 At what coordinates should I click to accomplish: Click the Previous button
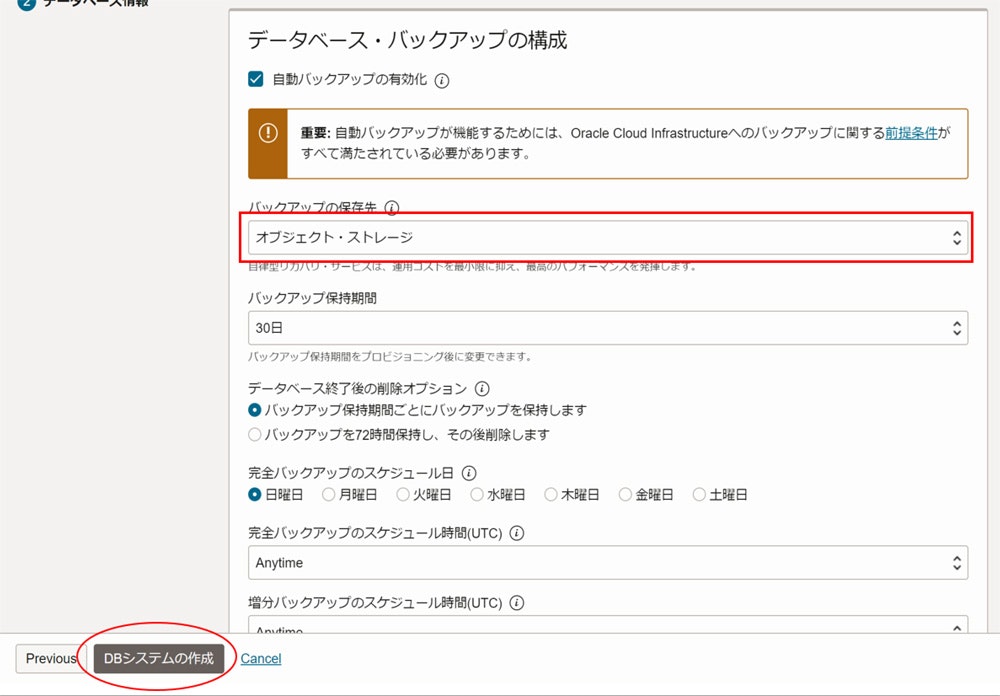pyautogui.click(x=50, y=658)
